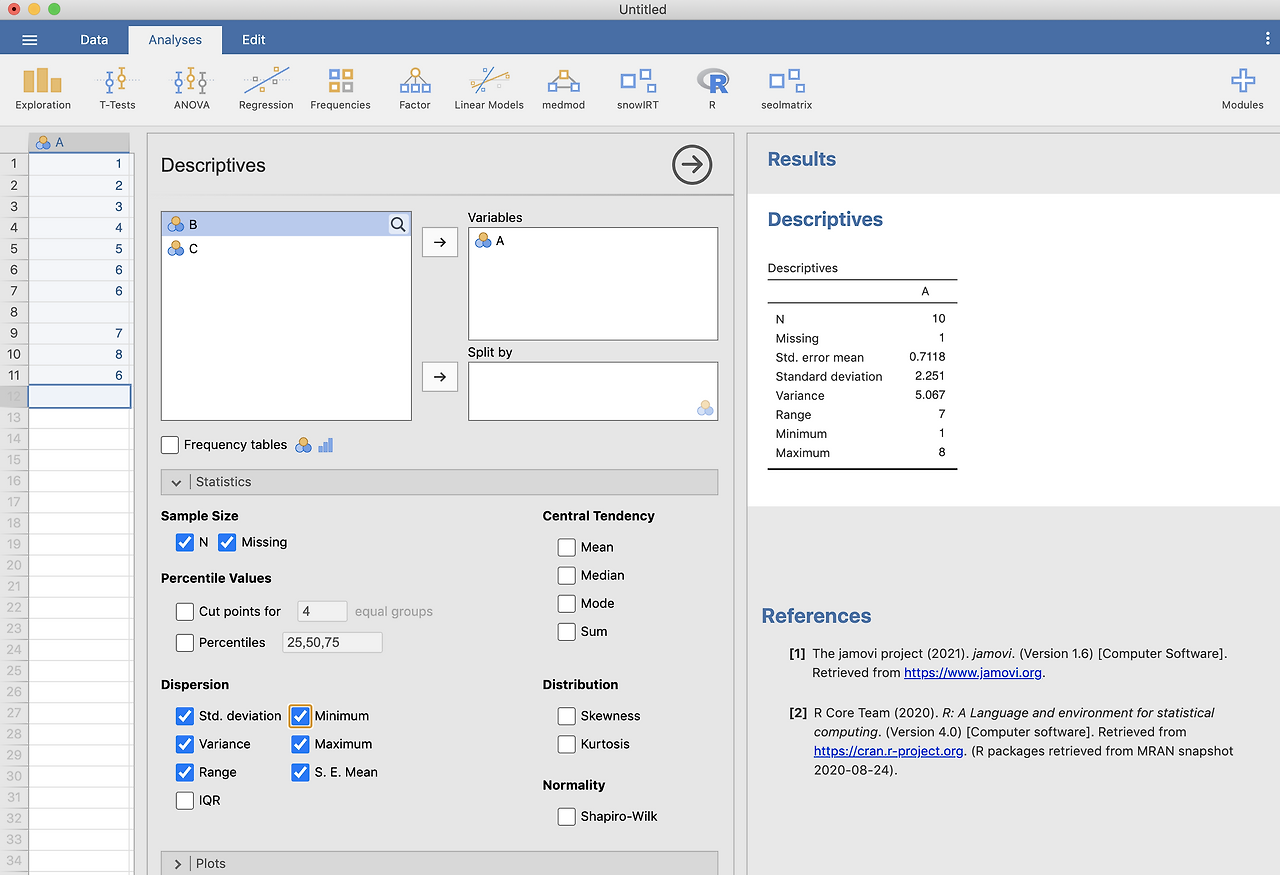The width and height of the screenshot is (1280, 875).
Task: Enable the Kurtosis checkbox
Action: tap(566, 744)
